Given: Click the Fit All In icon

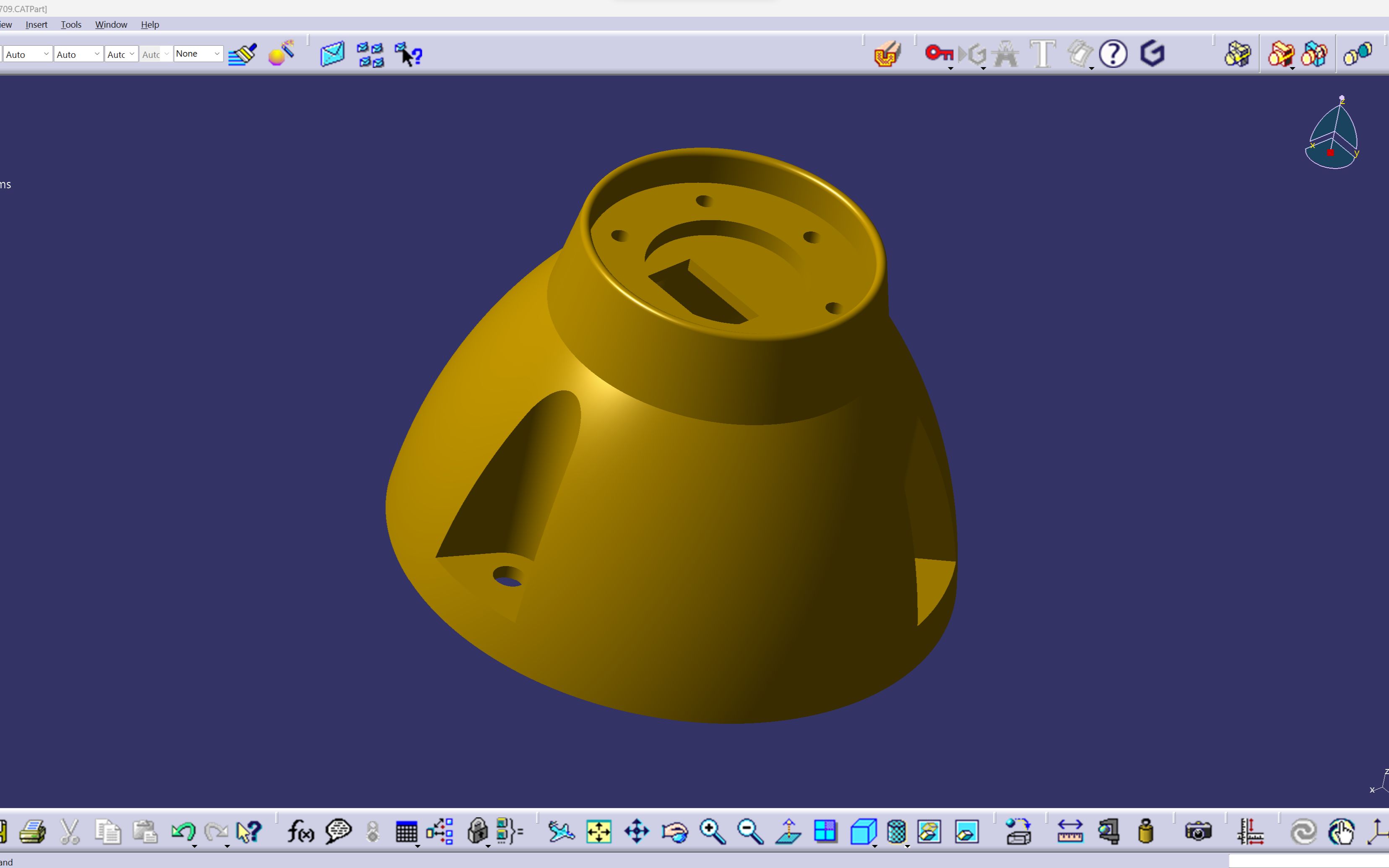Looking at the screenshot, I should [598, 831].
